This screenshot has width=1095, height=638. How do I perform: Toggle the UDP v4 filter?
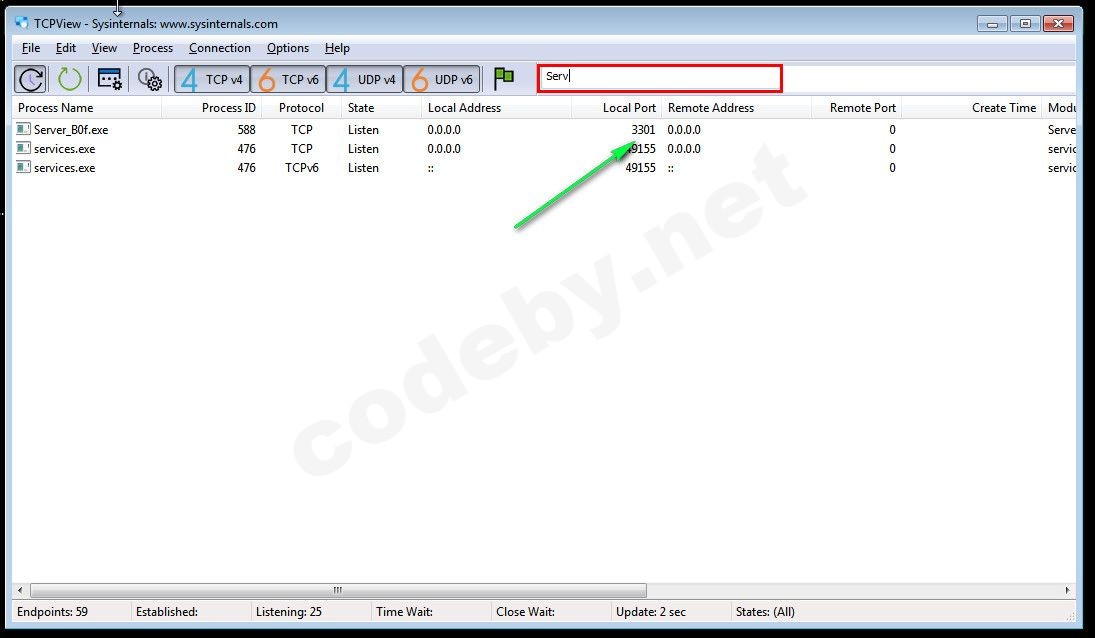pyautogui.click(x=364, y=79)
